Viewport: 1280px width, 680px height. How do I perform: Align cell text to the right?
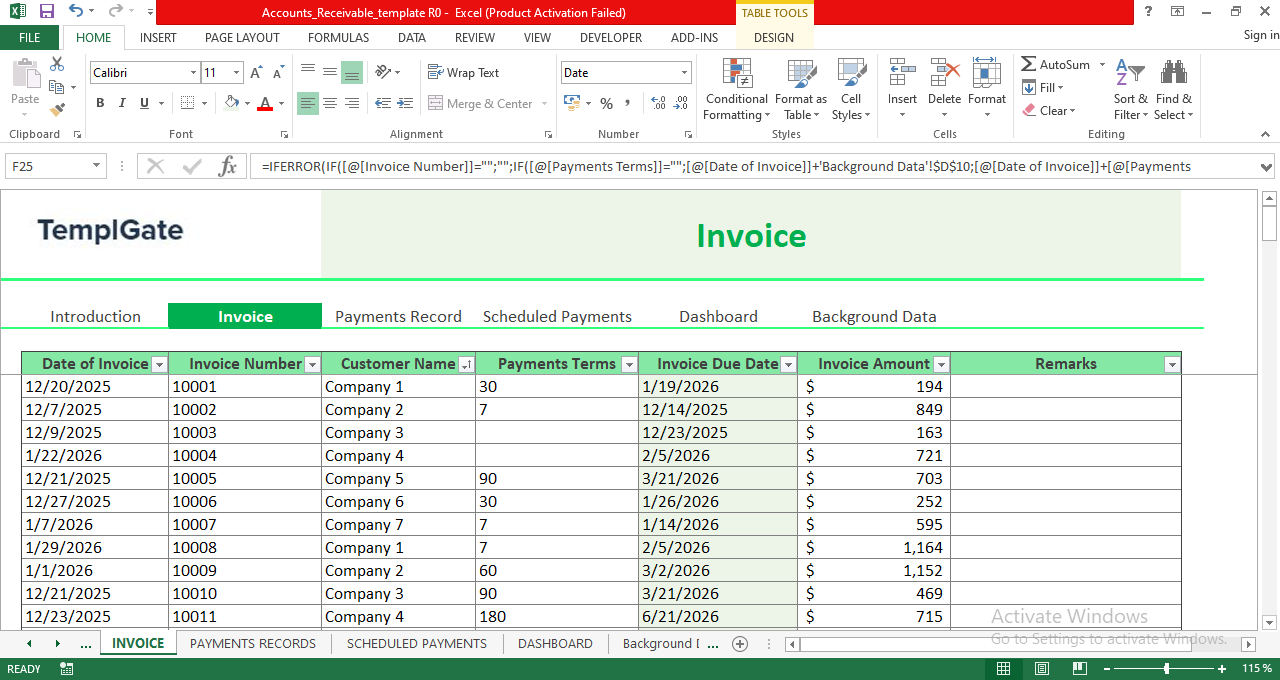(x=352, y=103)
